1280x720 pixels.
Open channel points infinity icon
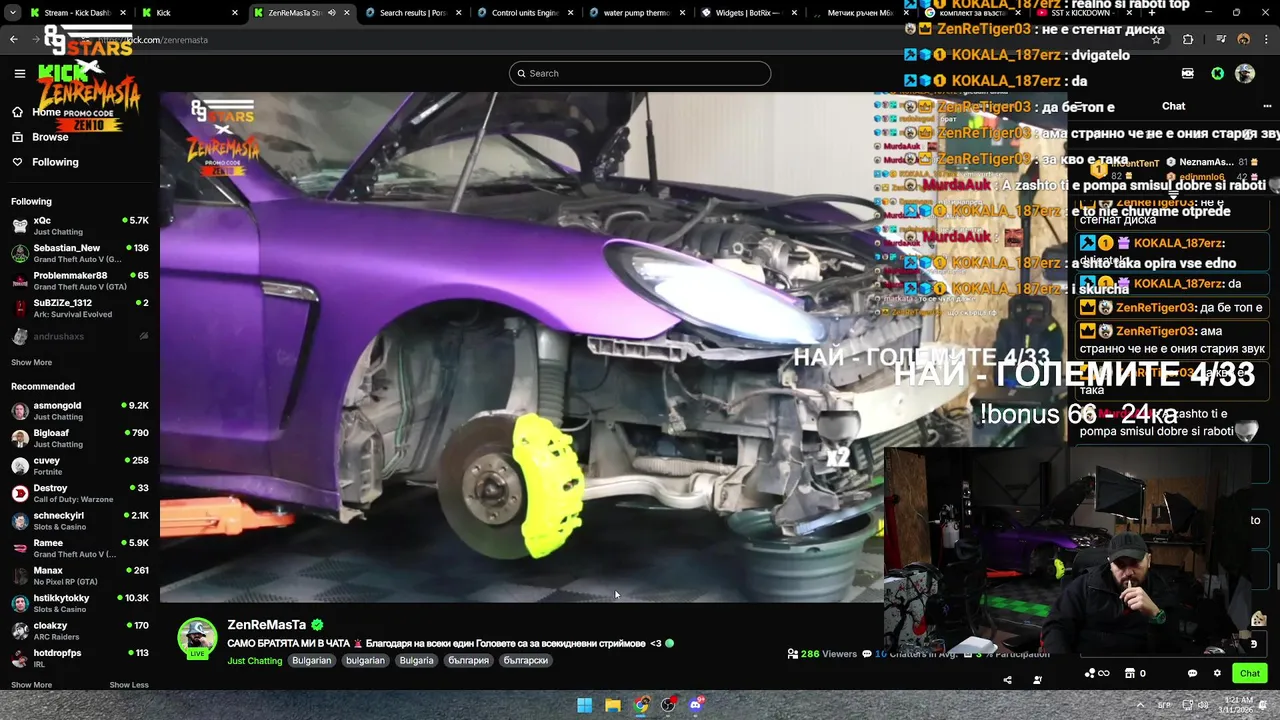[x=1096, y=673]
